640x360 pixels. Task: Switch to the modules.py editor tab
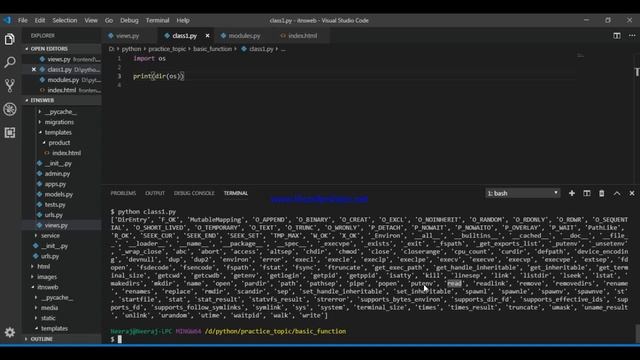[244, 36]
